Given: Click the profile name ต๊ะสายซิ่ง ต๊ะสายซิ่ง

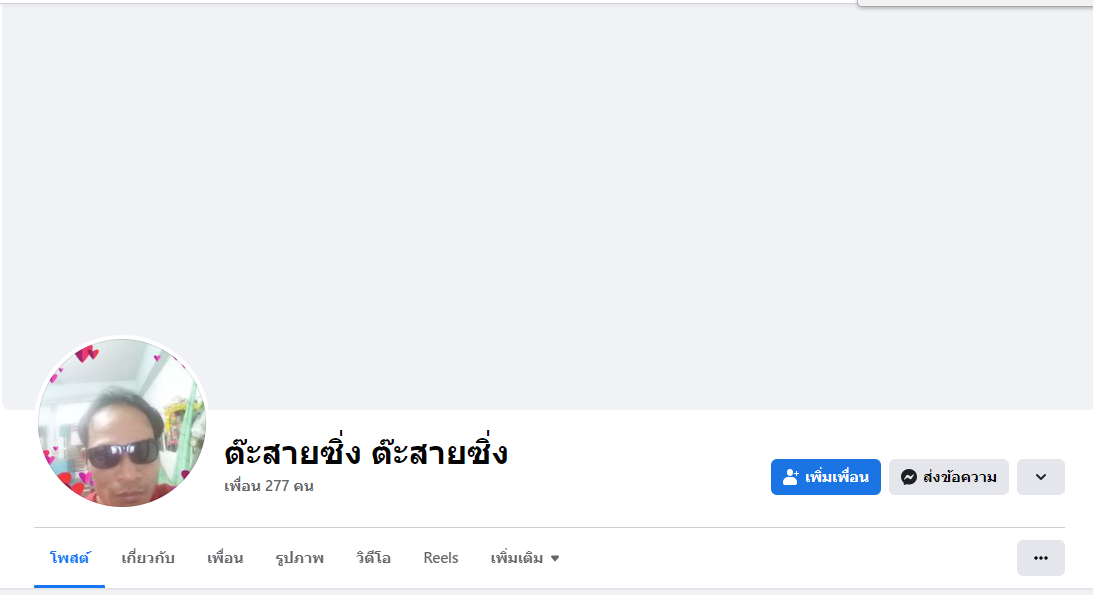Looking at the screenshot, I should (x=366, y=453).
